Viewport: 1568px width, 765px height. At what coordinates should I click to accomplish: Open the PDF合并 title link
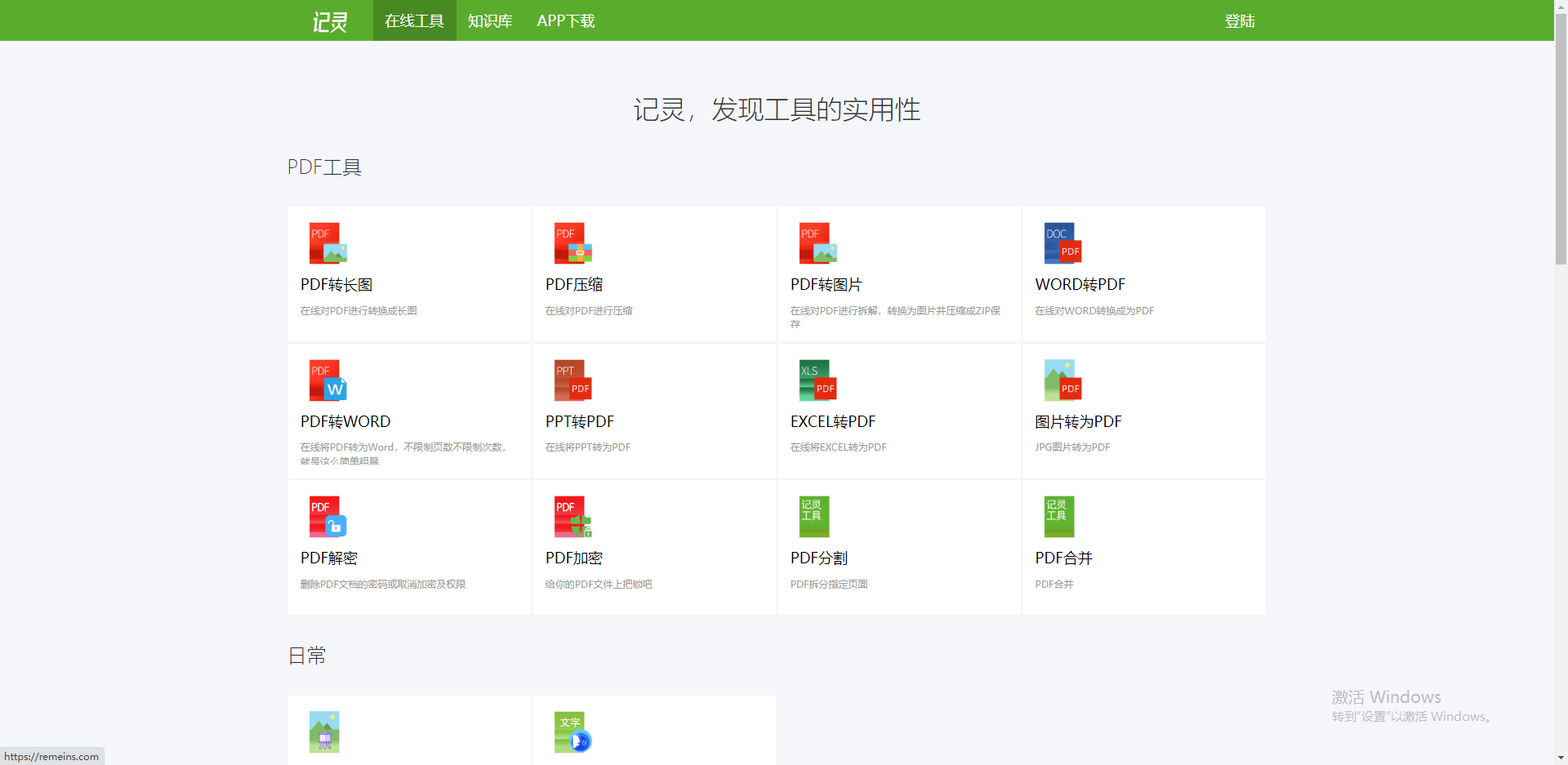[1064, 558]
